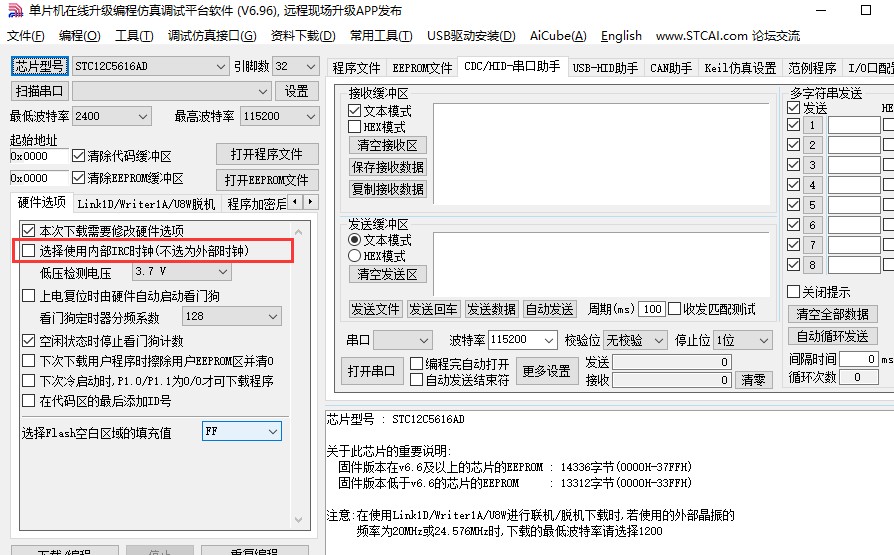Open the 资料下载(D) menu
This screenshot has height=555, width=894.
coord(303,36)
